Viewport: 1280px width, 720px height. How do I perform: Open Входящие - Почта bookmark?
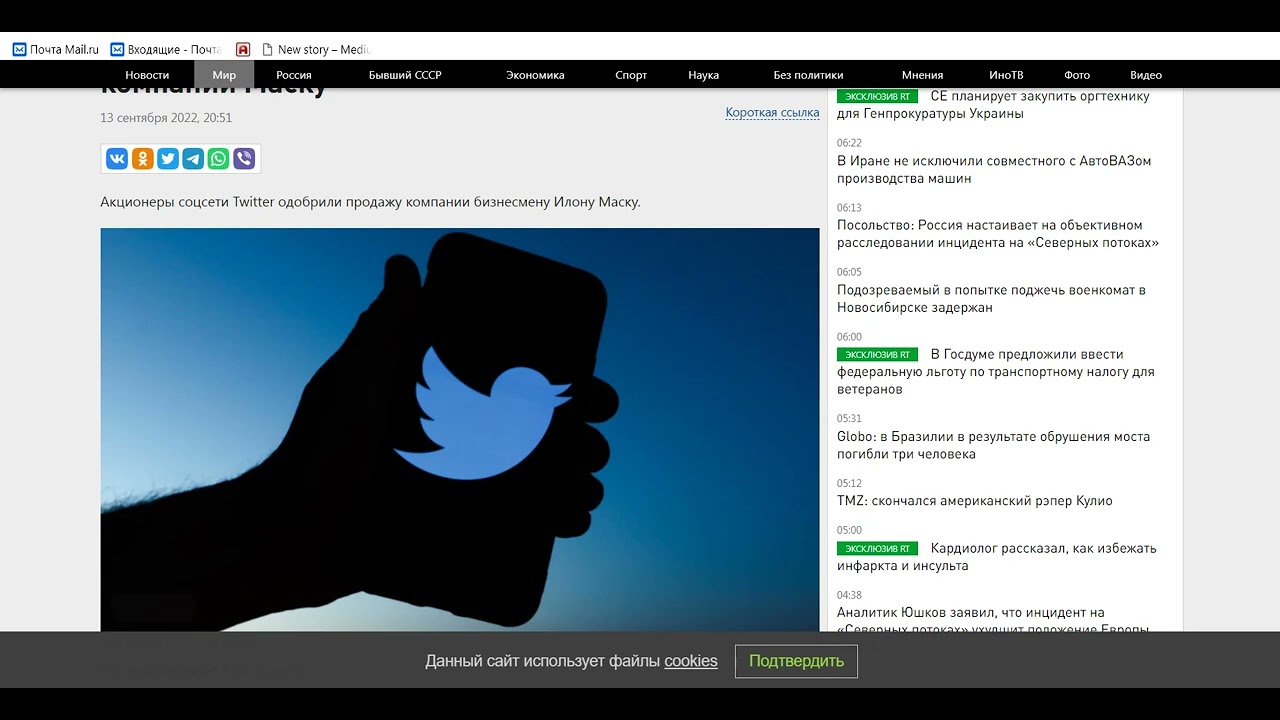(166, 49)
